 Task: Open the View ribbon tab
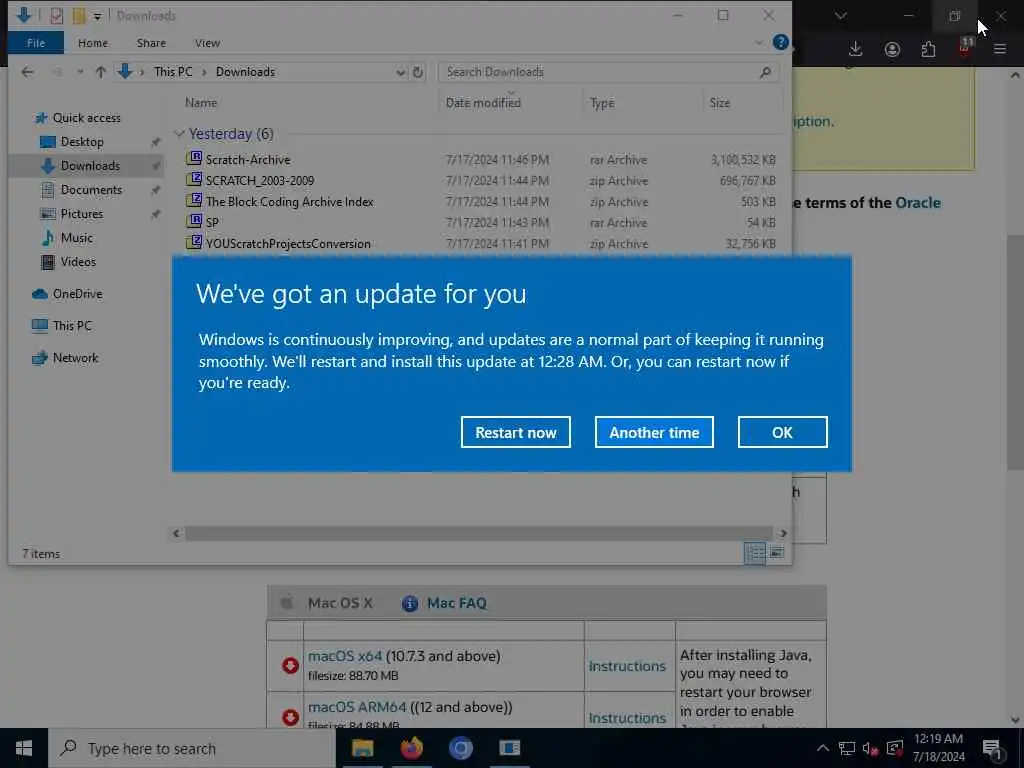point(207,43)
